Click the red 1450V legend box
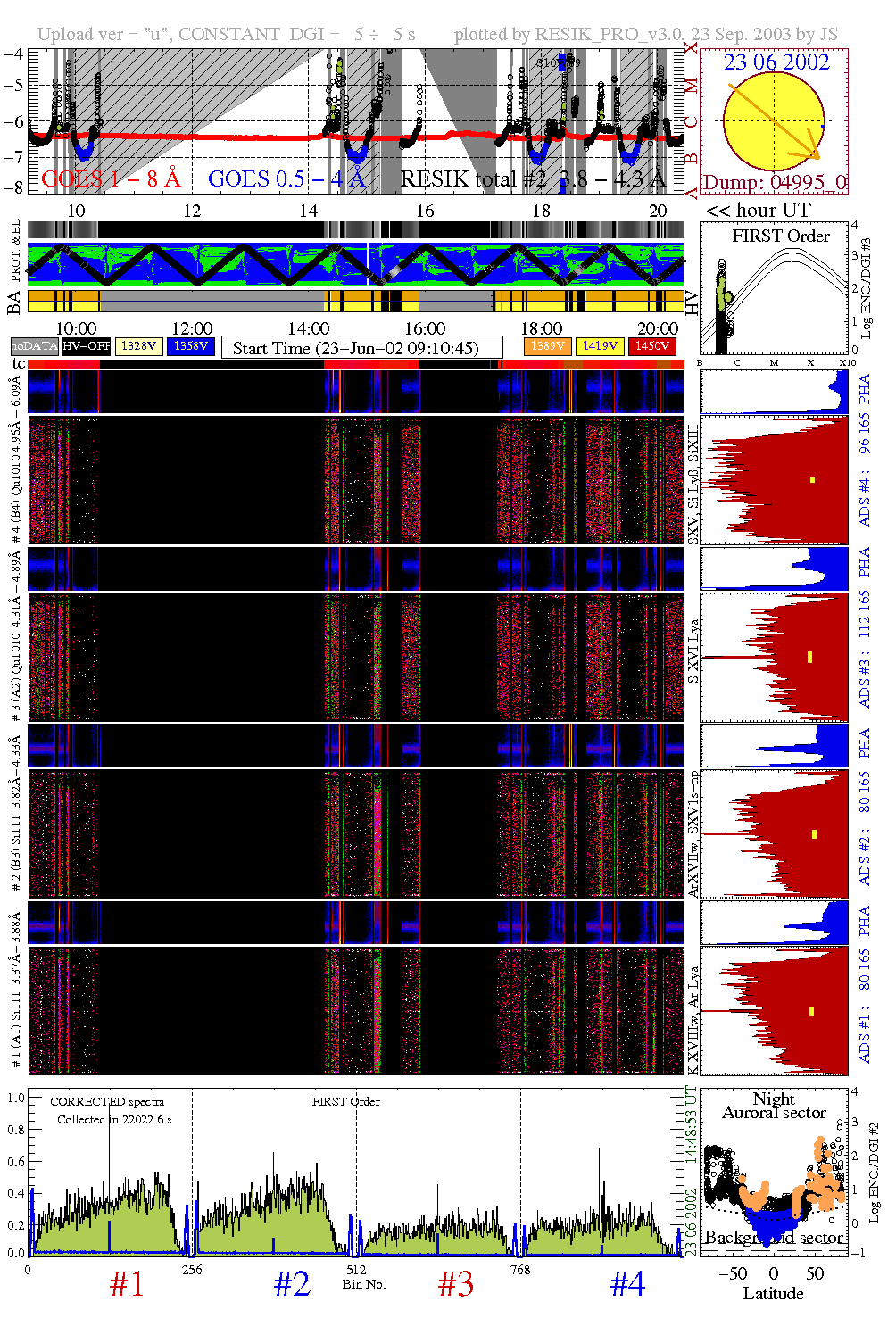This screenshot has height=1318, width=896. click(652, 346)
